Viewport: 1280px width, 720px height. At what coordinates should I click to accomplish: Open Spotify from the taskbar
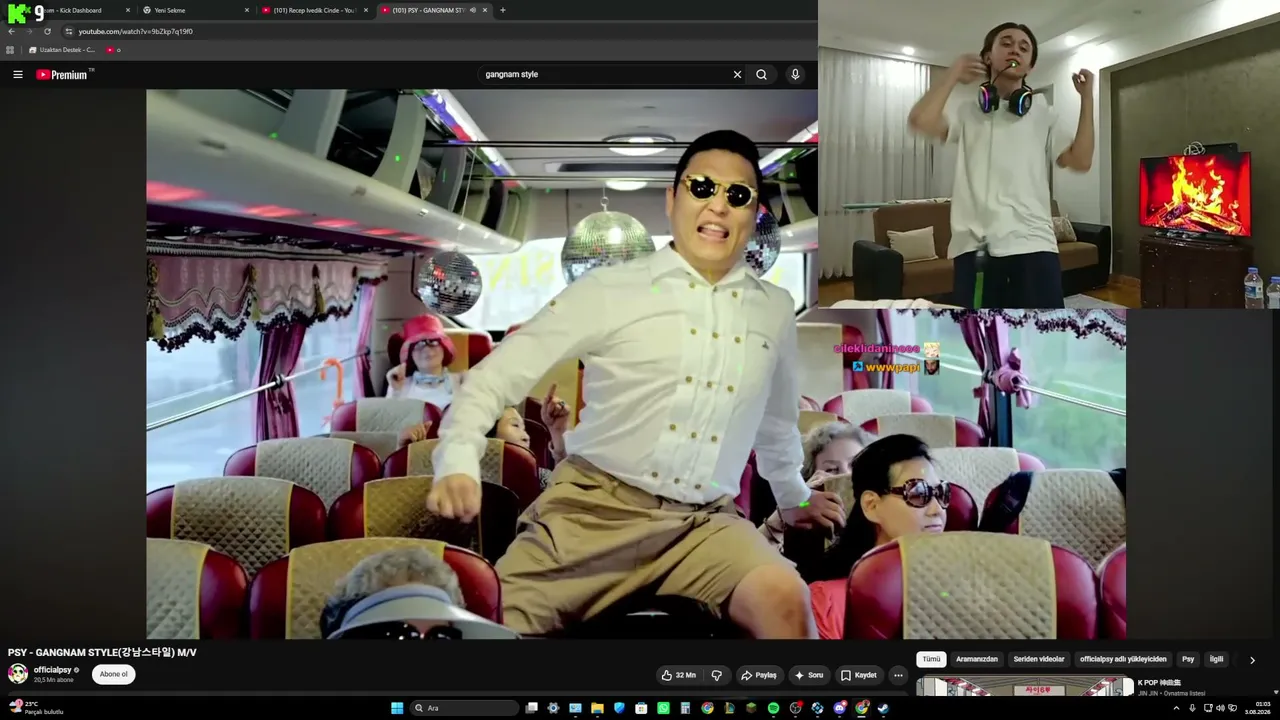tap(773, 708)
